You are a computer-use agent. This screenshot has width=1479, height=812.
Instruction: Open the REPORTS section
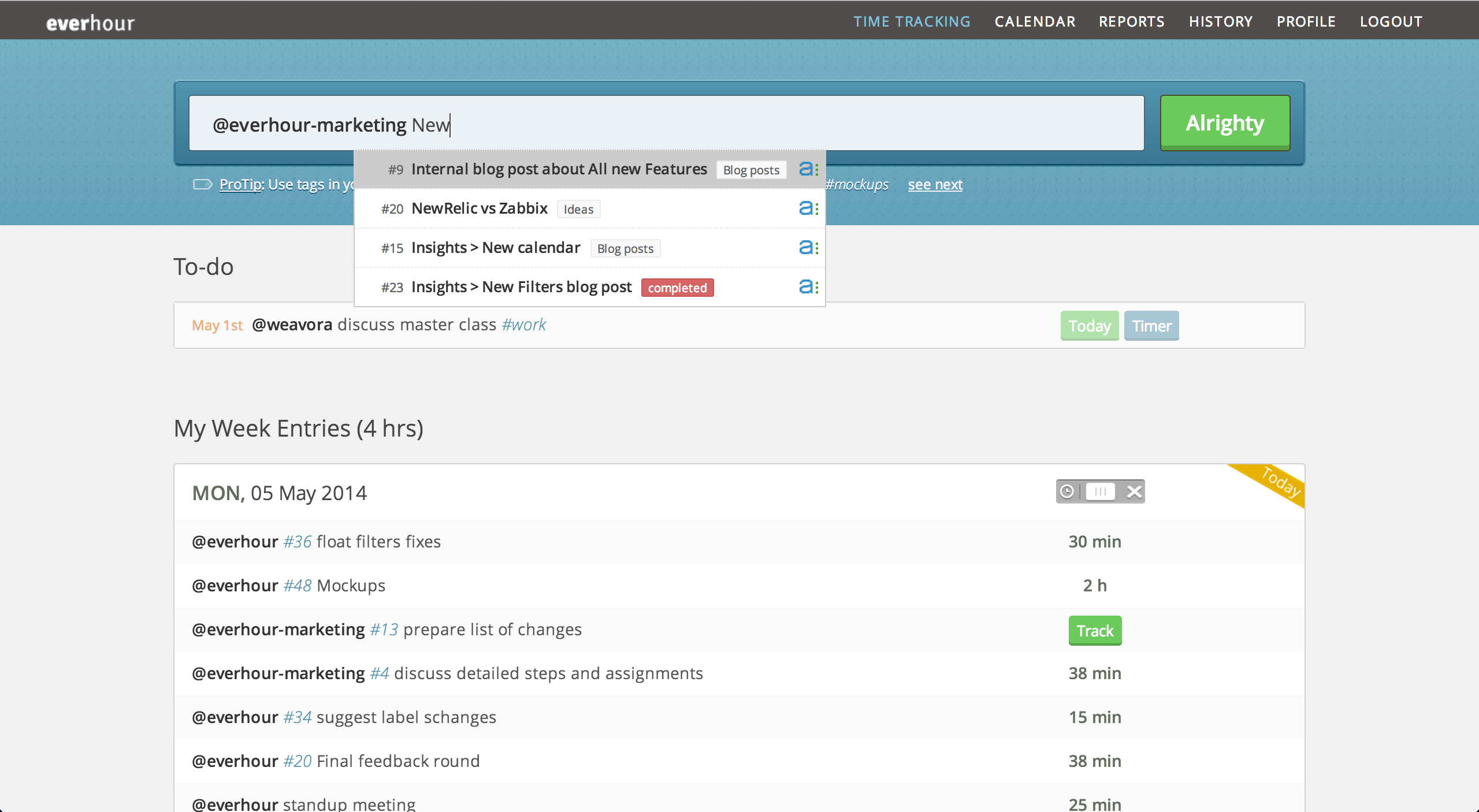click(1131, 21)
